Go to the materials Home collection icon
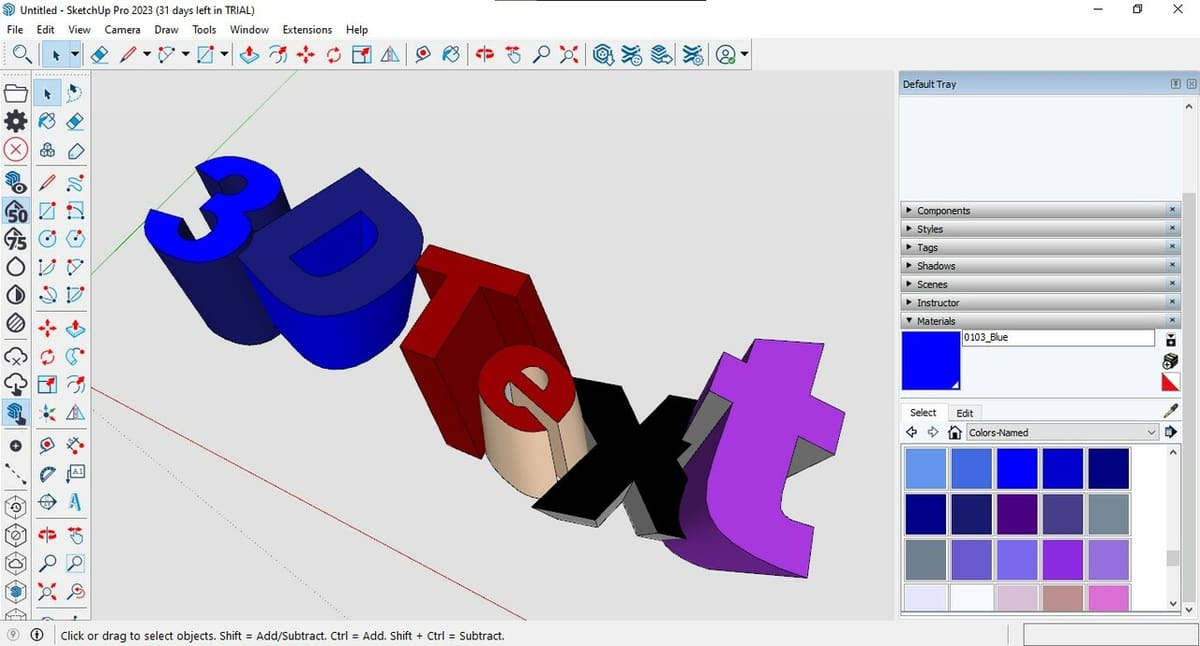 point(955,433)
